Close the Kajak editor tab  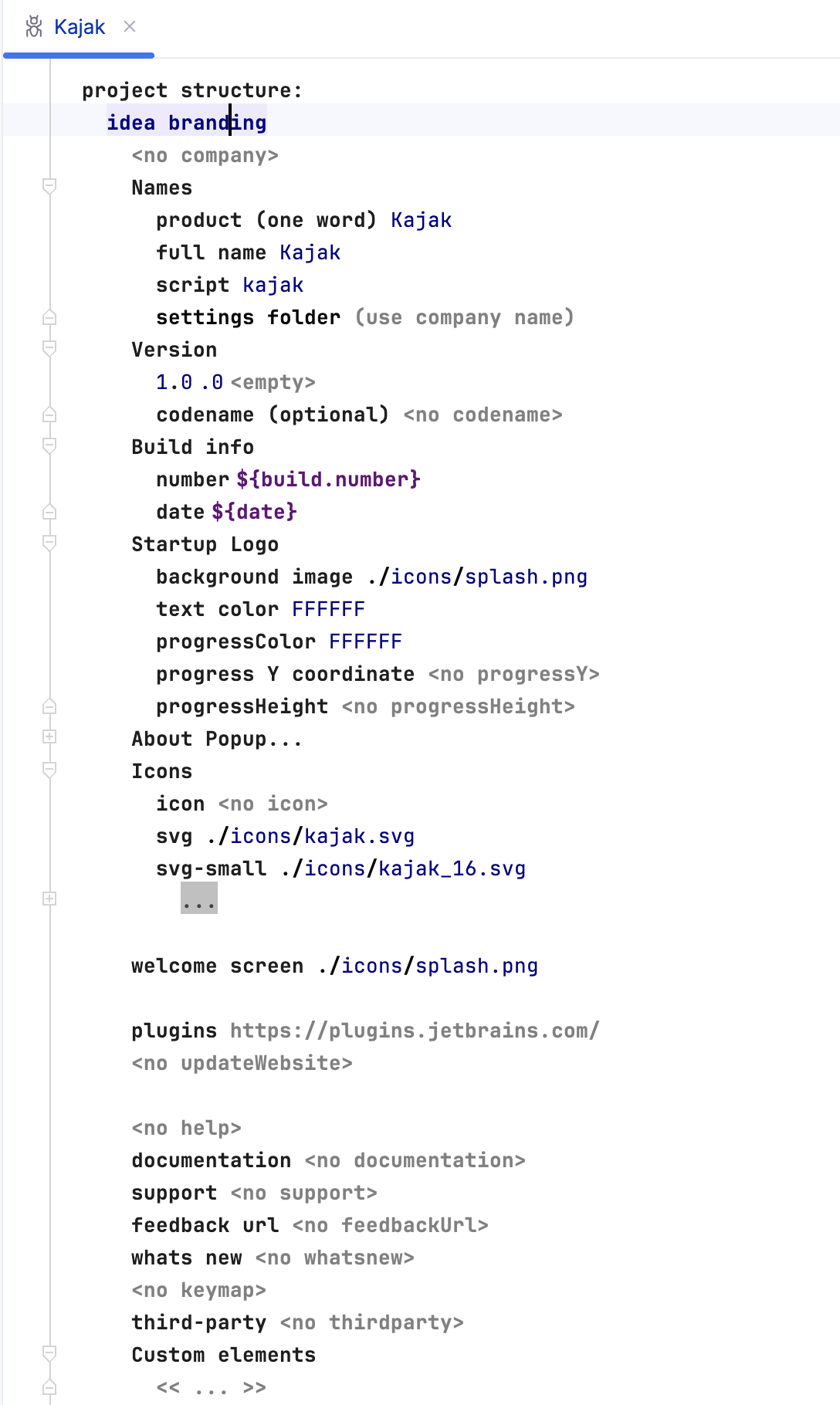130,27
